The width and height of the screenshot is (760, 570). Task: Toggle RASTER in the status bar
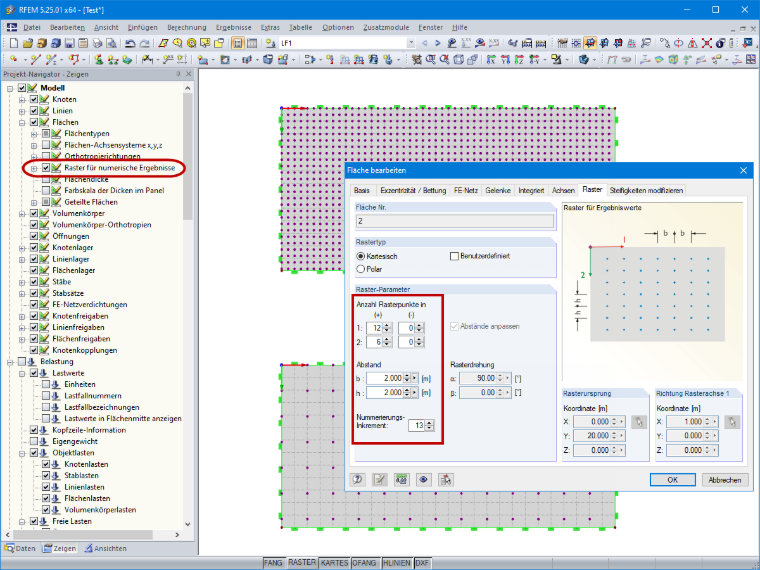(x=301, y=563)
